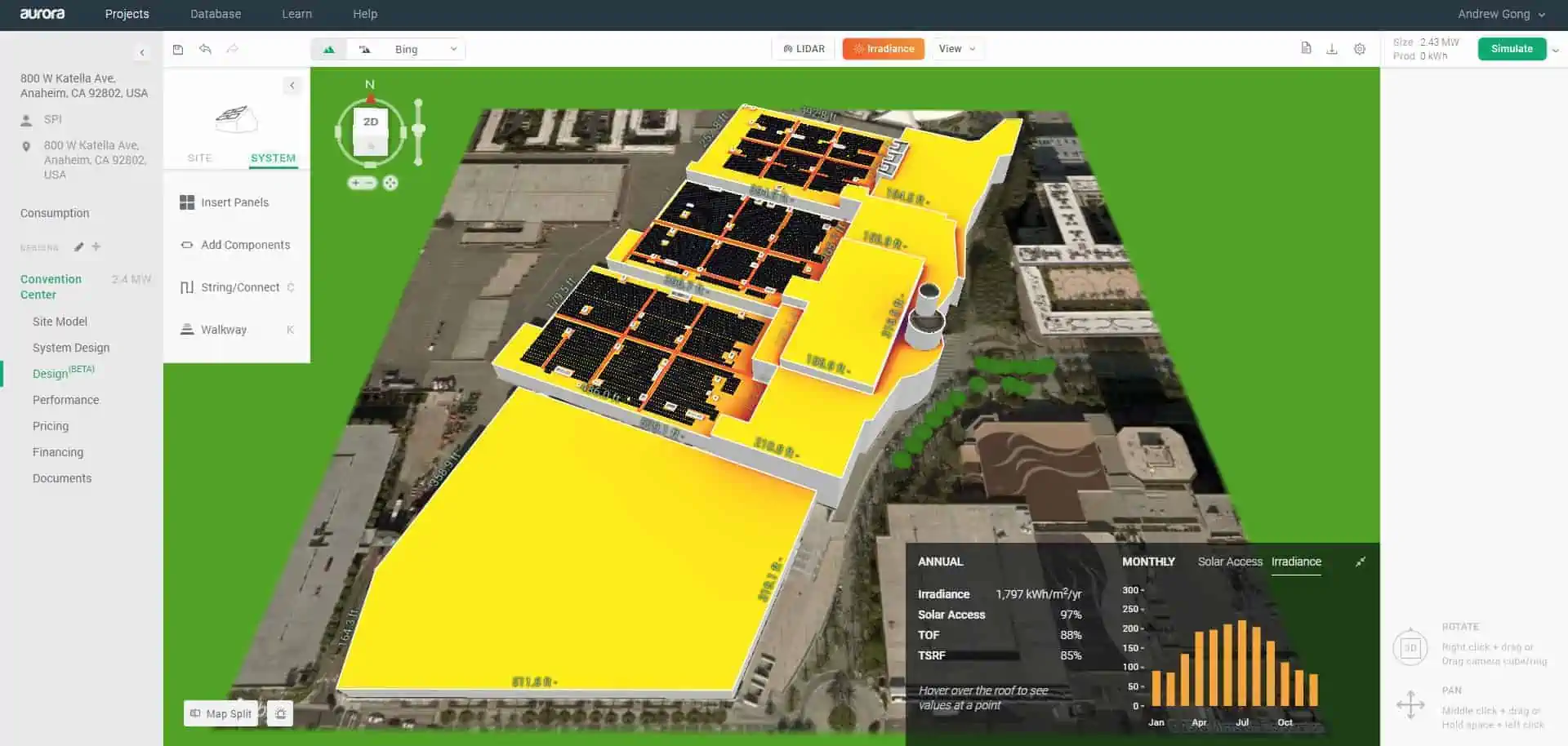Click the 2D view cube face
The height and width of the screenshot is (746, 1568).
371,122
